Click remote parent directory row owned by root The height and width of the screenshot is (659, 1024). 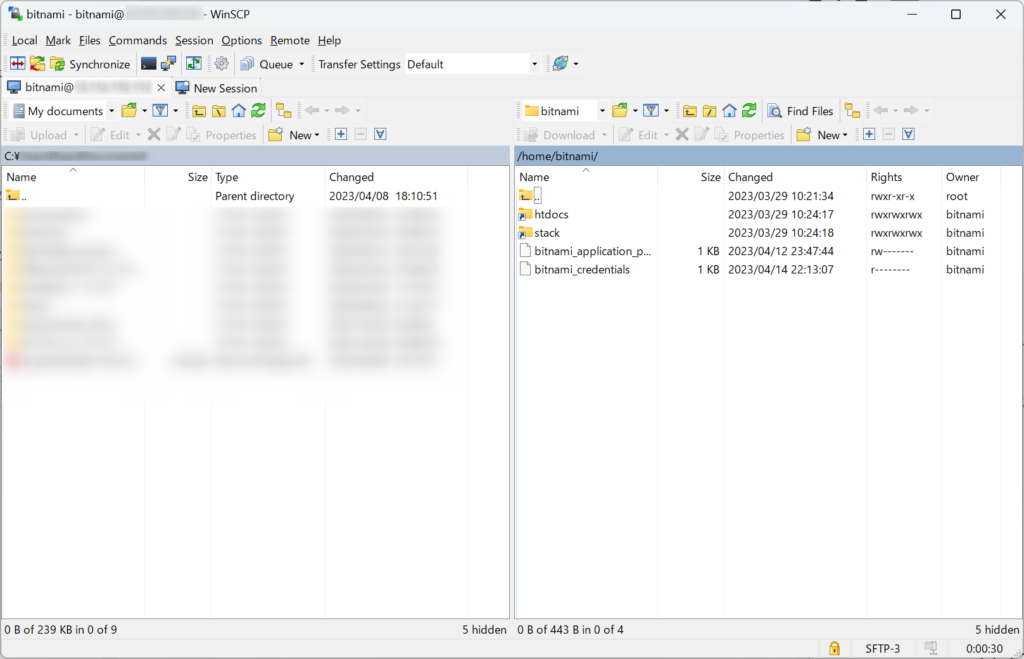tap(758, 196)
